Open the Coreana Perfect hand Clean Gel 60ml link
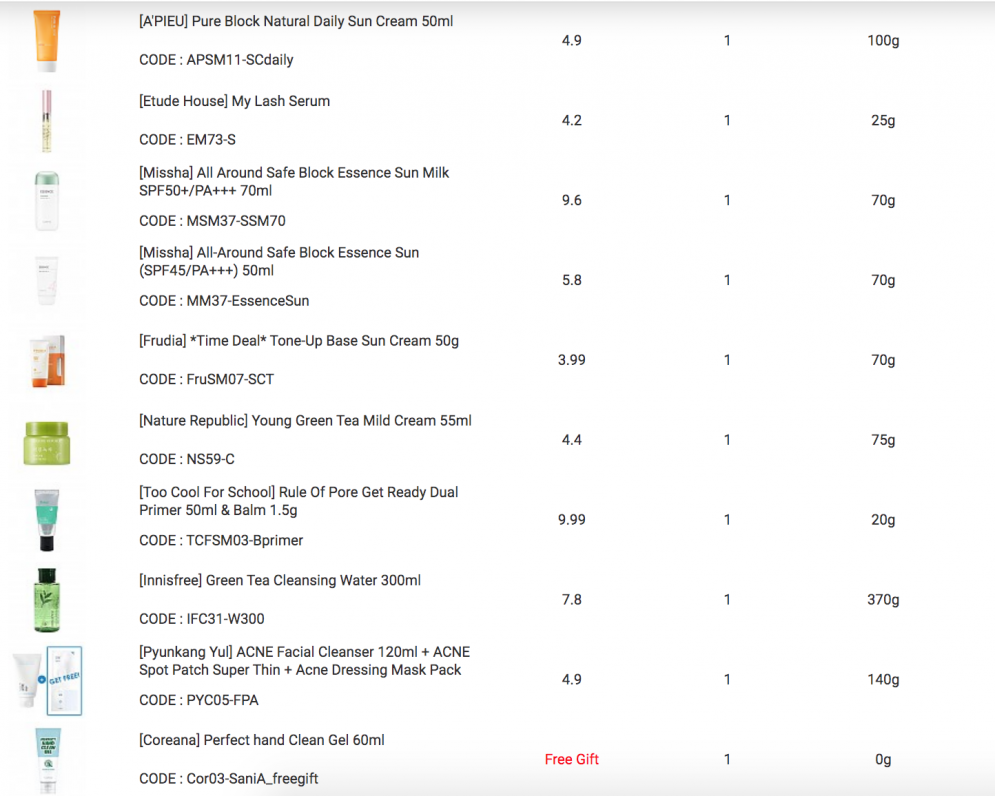 pos(261,740)
